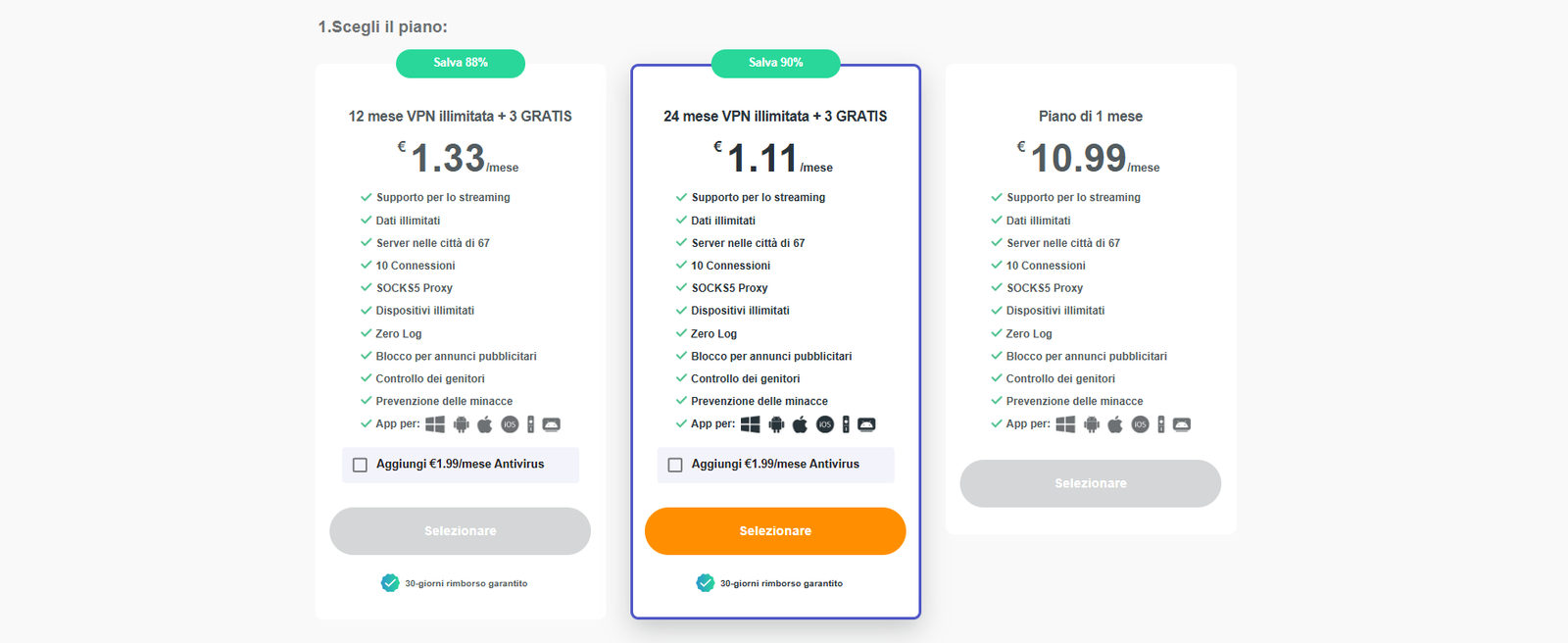Select the 1-month plan via Selezionare
The width and height of the screenshot is (1568, 643).
(1090, 483)
